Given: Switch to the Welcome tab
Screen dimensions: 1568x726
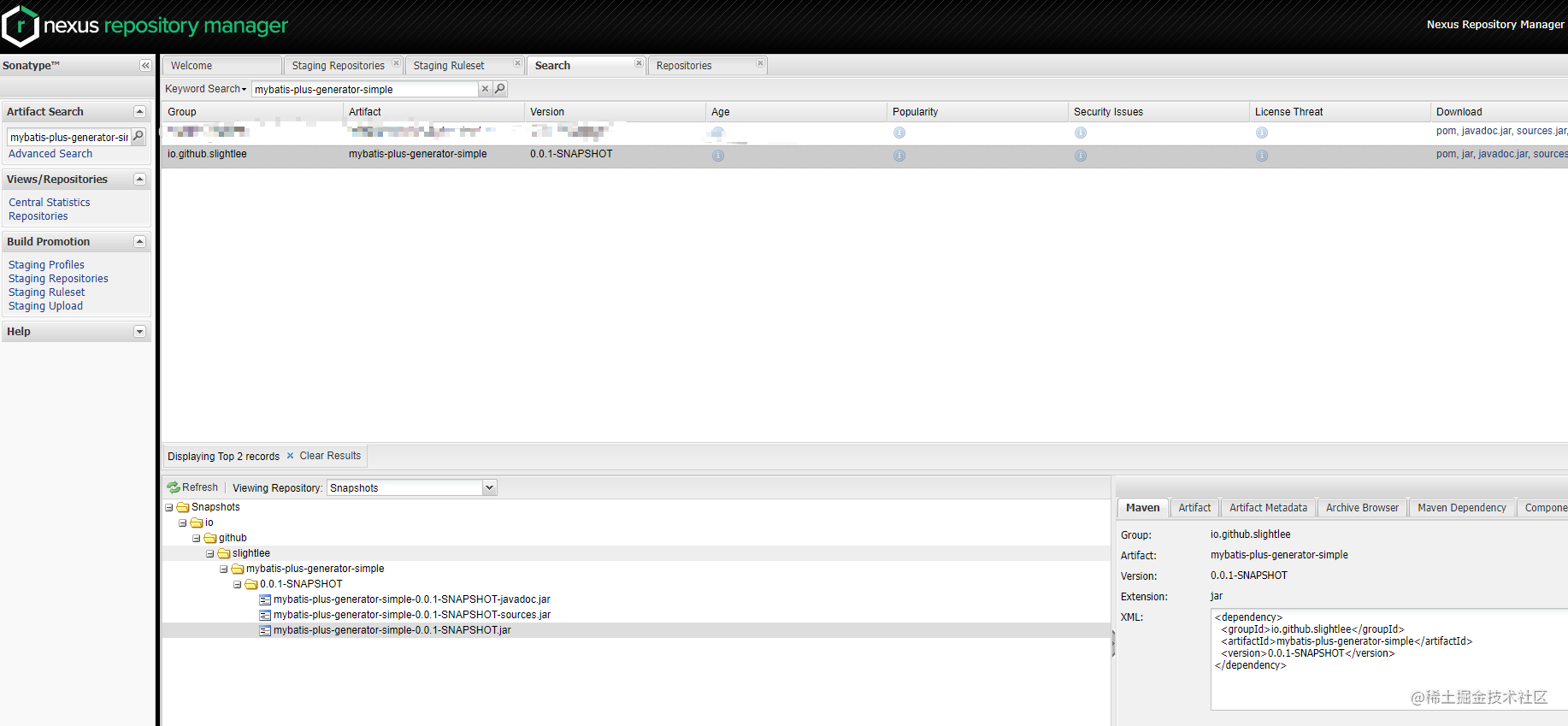Looking at the screenshot, I should (x=222, y=66).
